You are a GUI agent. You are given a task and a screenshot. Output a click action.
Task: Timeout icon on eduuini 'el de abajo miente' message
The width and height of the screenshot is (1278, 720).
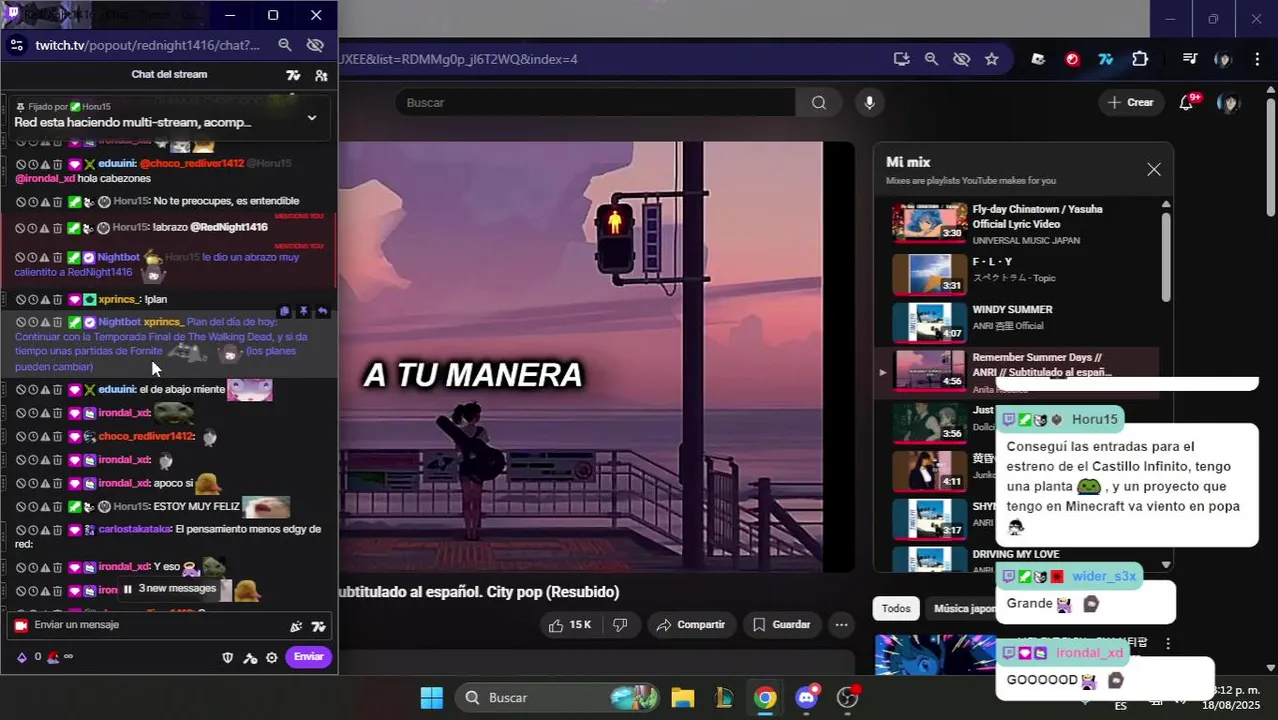point(33,389)
